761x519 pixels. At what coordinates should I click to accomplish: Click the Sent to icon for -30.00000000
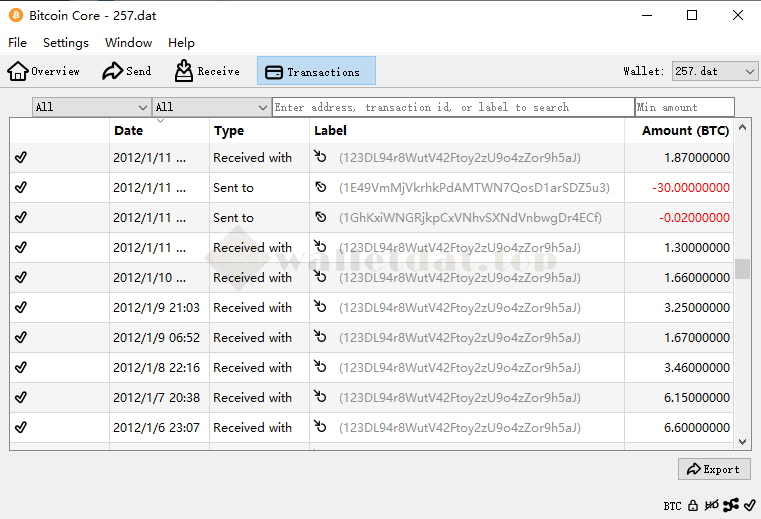321,188
